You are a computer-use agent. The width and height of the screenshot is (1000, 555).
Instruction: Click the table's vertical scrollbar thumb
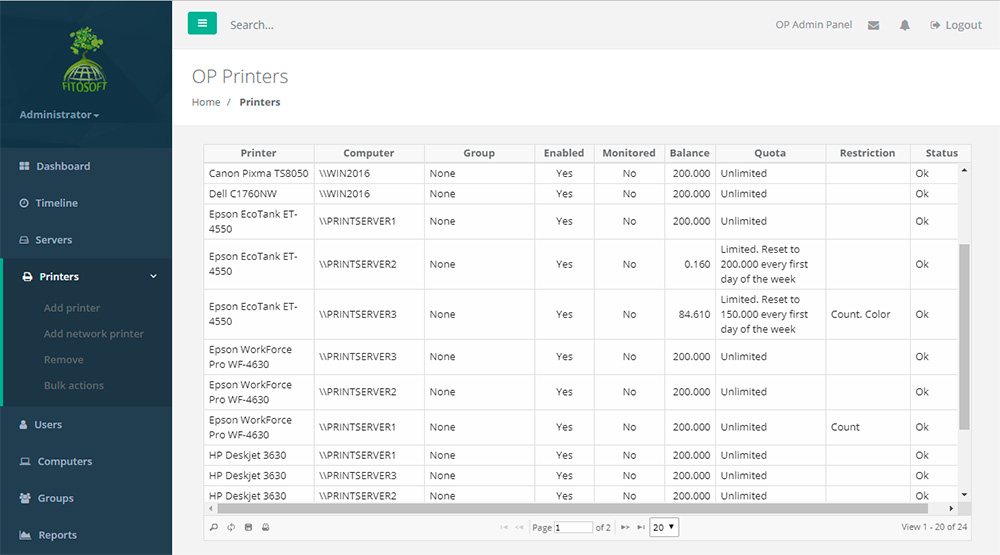coord(964,335)
